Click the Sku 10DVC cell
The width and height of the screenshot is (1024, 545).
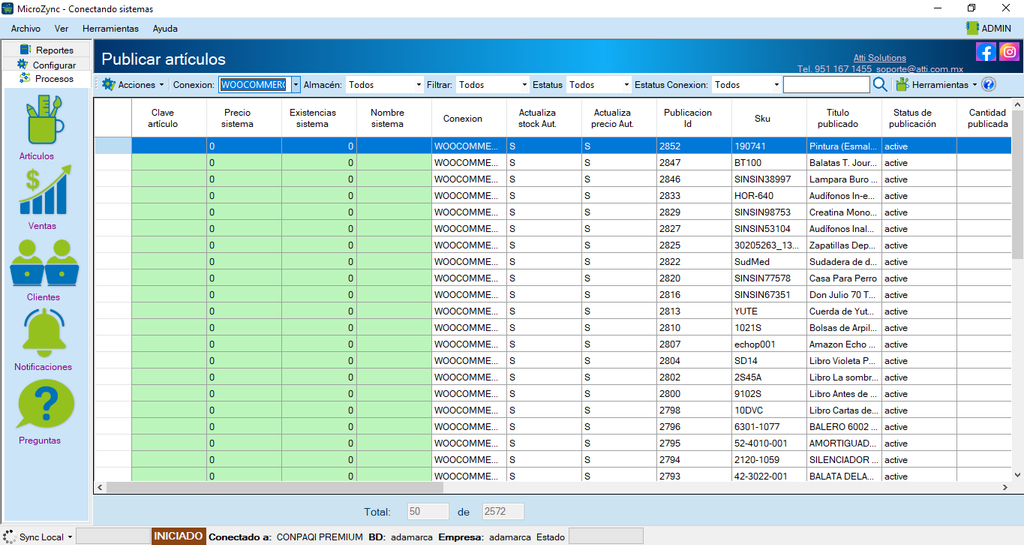click(x=769, y=411)
